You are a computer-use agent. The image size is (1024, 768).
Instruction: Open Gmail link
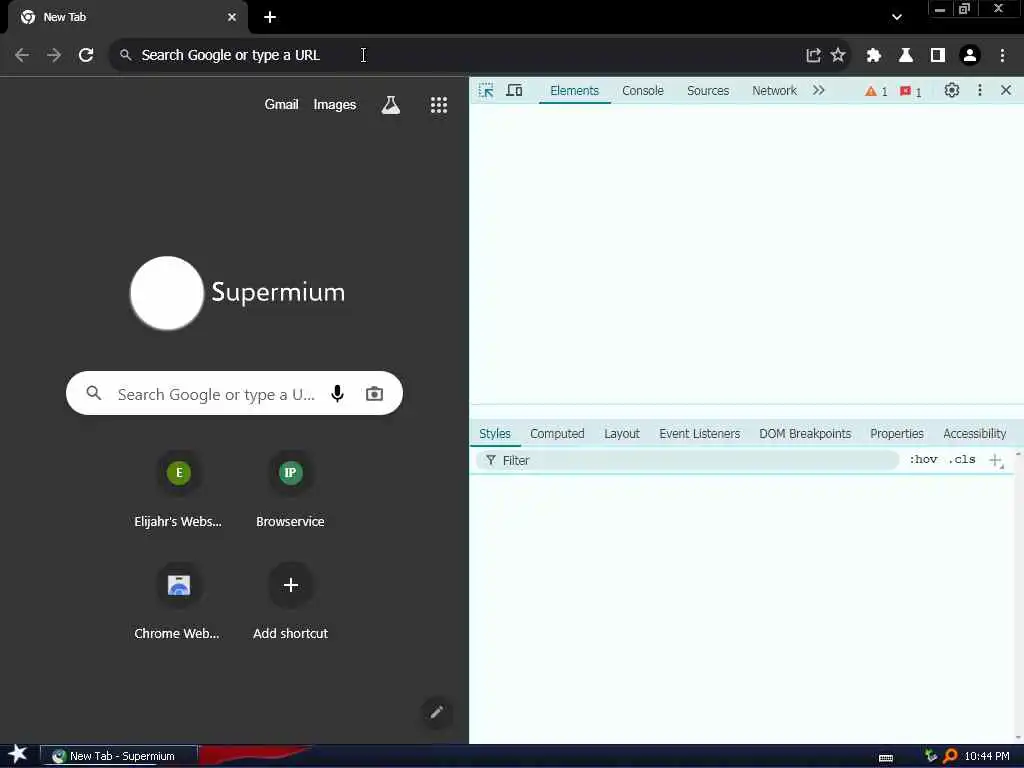281,104
